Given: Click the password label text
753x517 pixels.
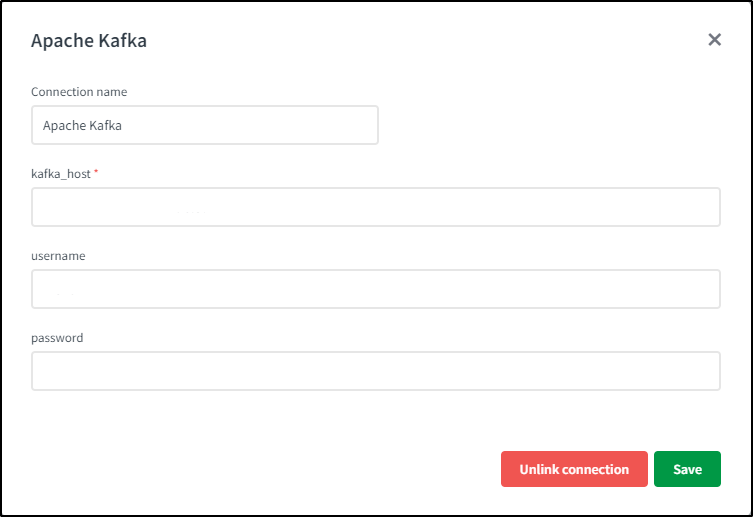Looking at the screenshot, I should coord(57,338).
